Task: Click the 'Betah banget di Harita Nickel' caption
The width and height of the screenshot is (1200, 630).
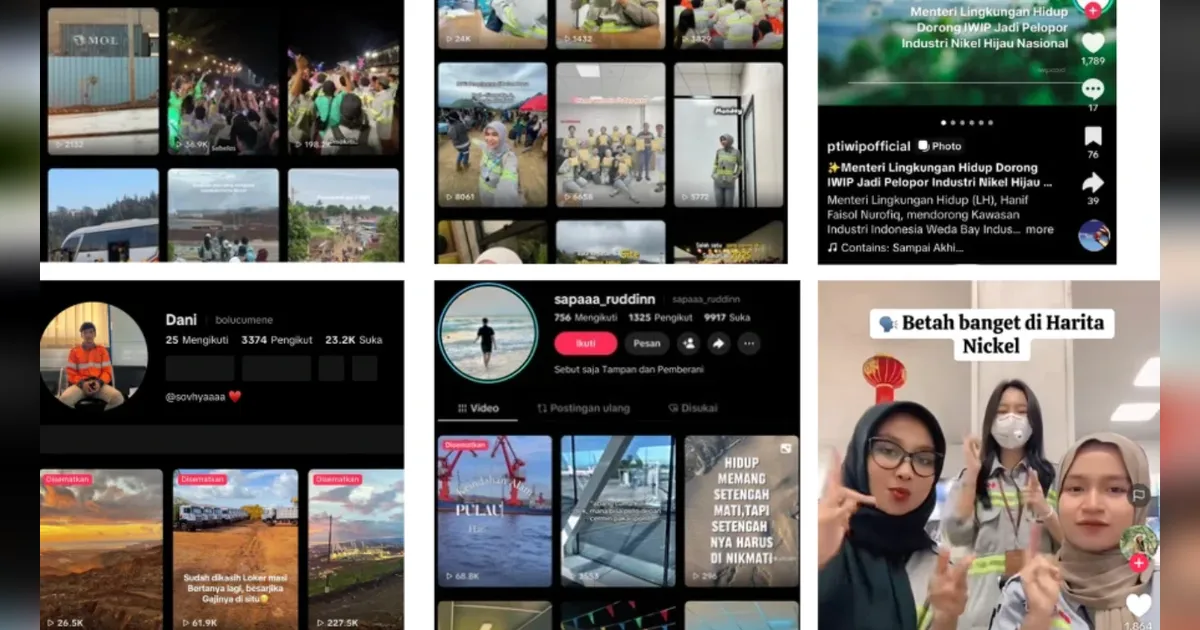Action: pyautogui.click(x=993, y=335)
